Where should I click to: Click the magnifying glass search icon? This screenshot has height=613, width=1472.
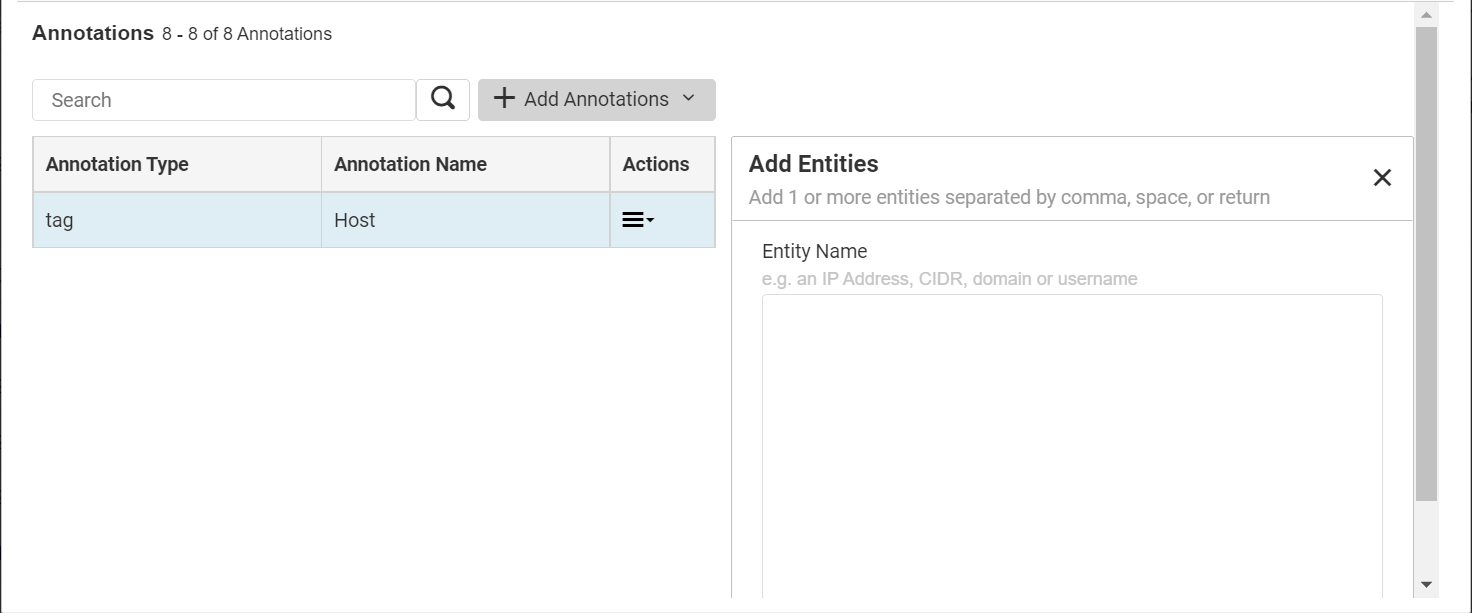coord(441,99)
